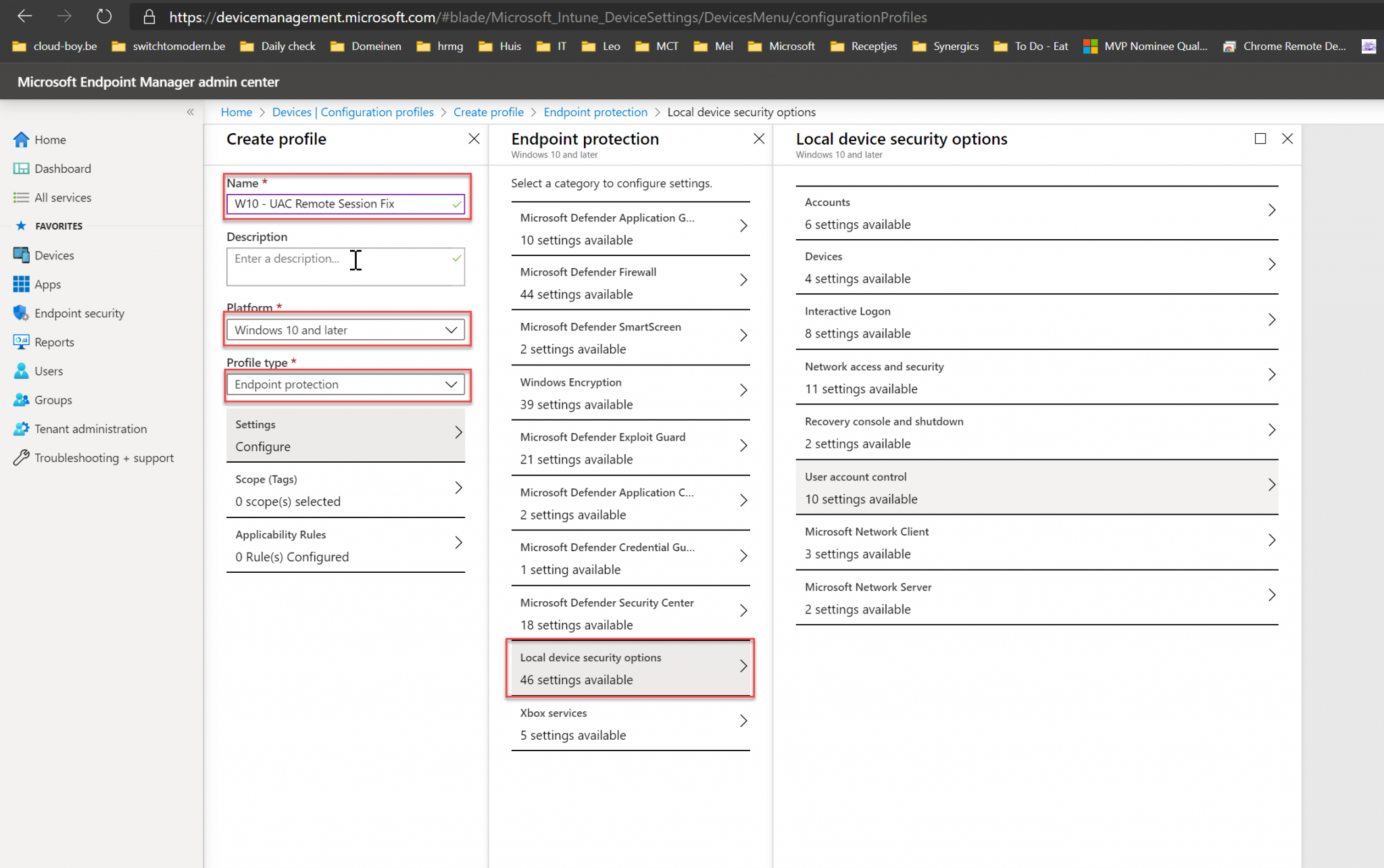Screen dimensions: 1384x868
Task: Open Microsoft Defender Application G... category
Action: coord(631,228)
